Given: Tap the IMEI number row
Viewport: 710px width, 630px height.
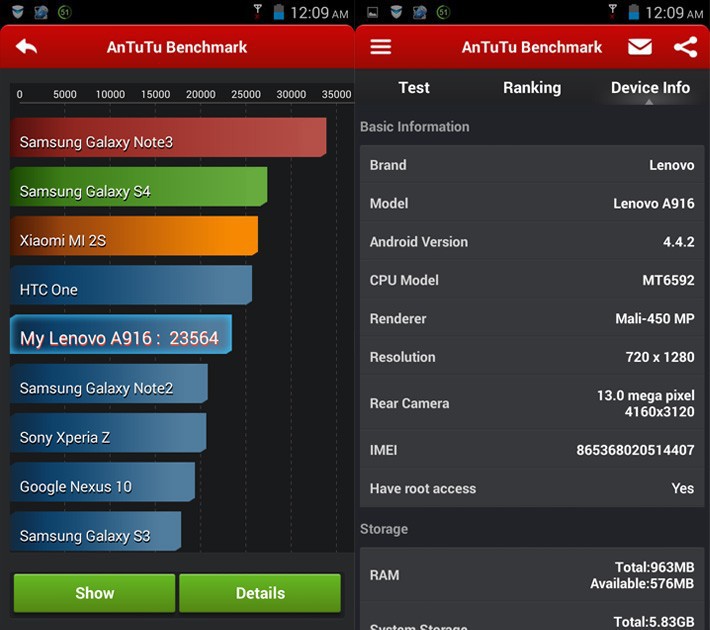Looking at the screenshot, I should [532, 450].
